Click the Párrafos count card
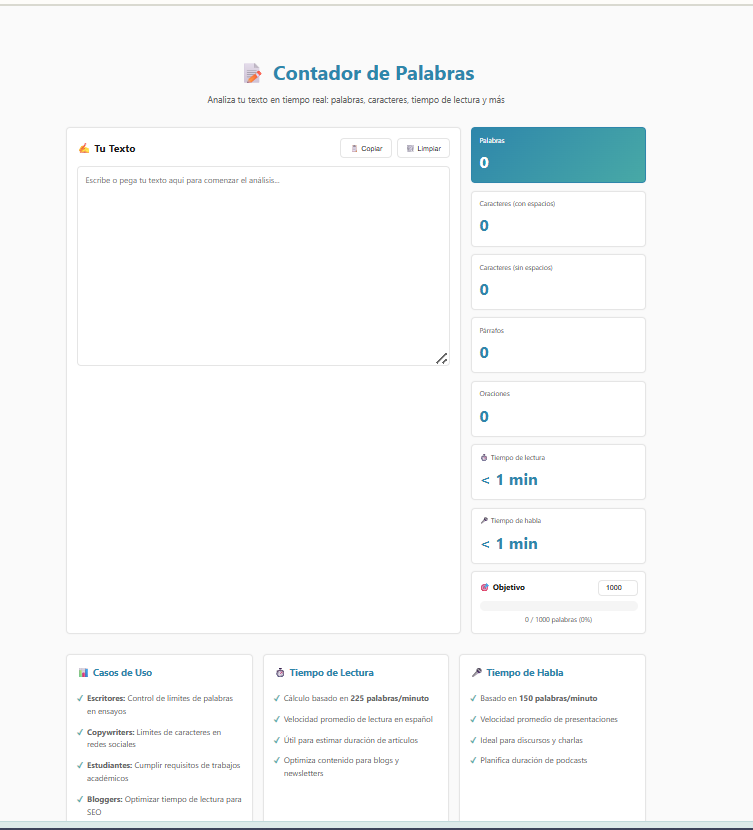The width and height of the screenshot is (753, 830). pos(558,345)
